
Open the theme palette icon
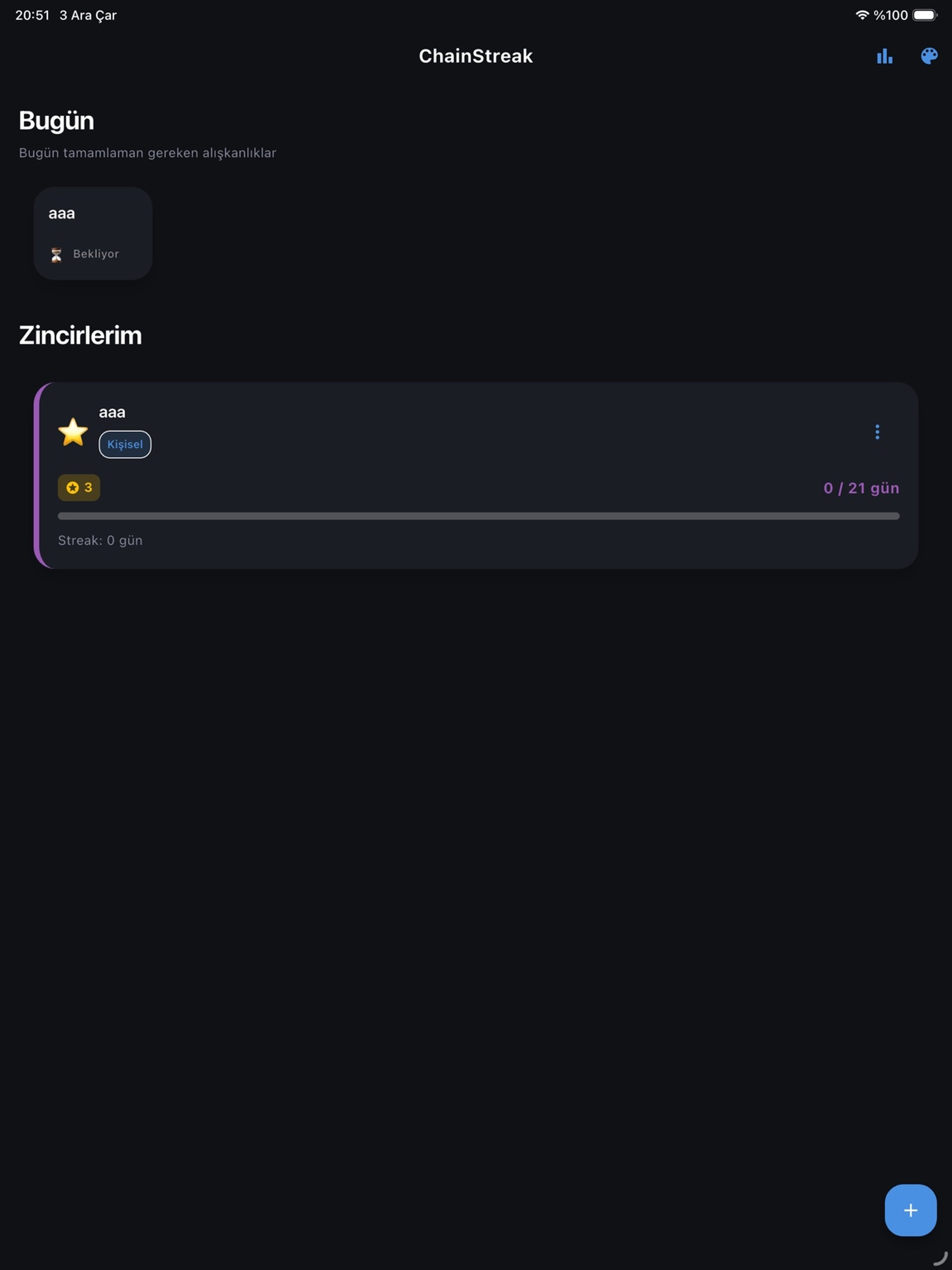coord(929,56)
